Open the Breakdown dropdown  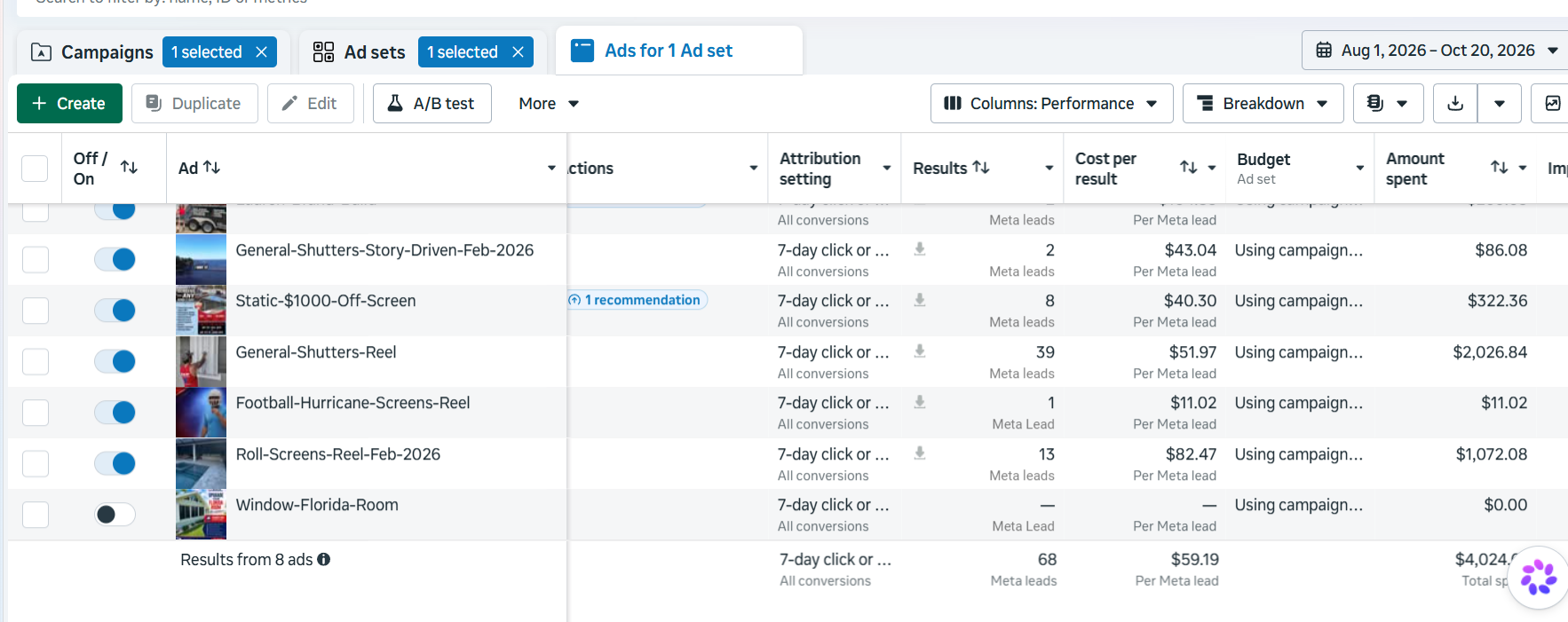[x=1263, y=104]
